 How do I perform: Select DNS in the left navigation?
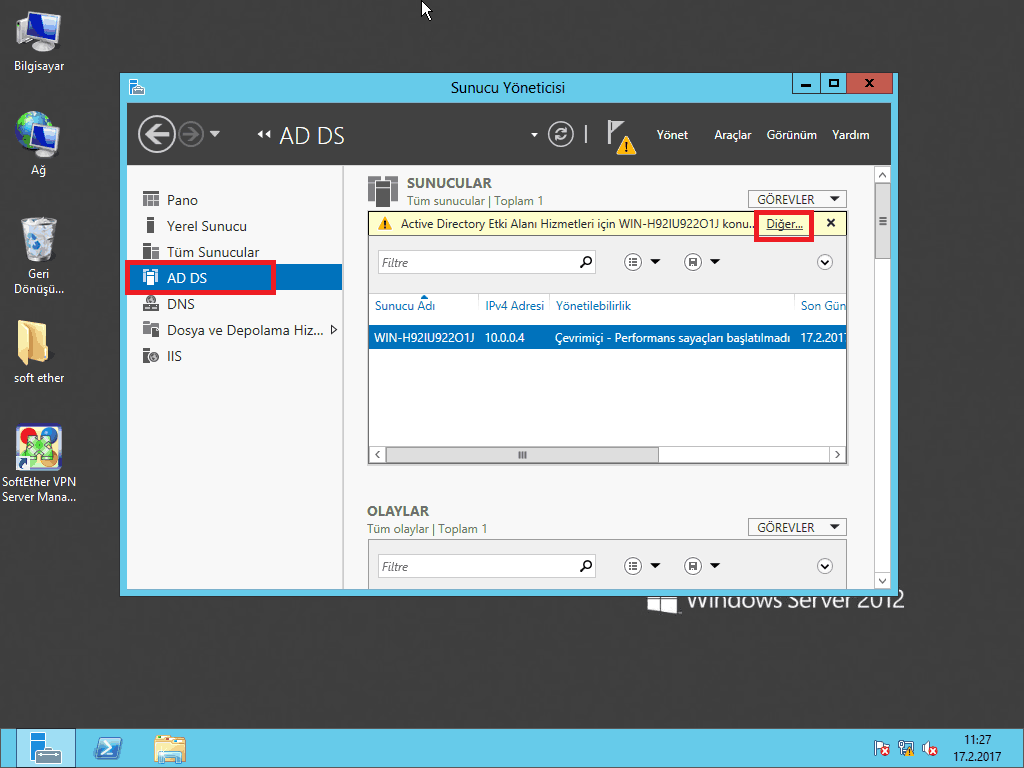(x=181, y=304)
